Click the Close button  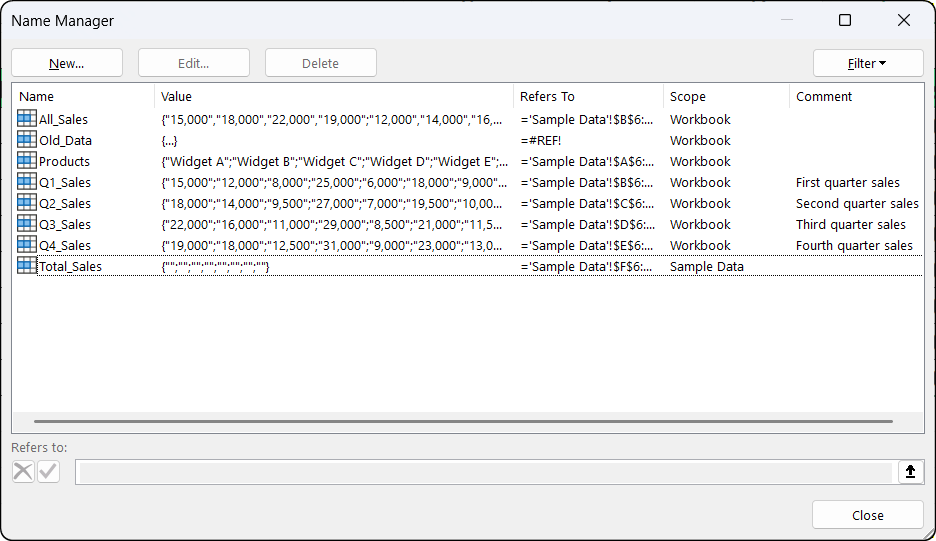pos(867,515)
